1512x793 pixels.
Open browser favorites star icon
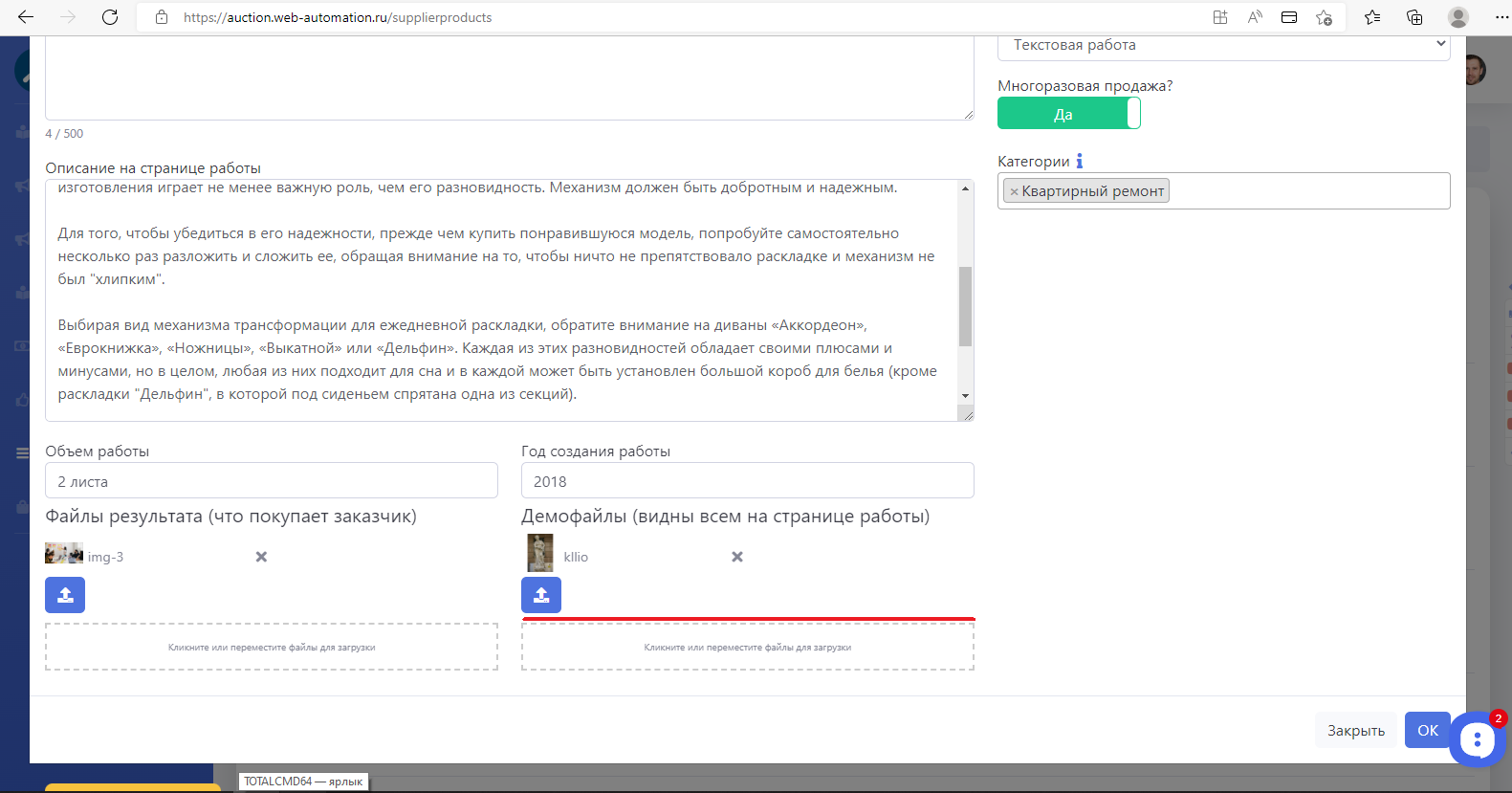point(1372,17)
